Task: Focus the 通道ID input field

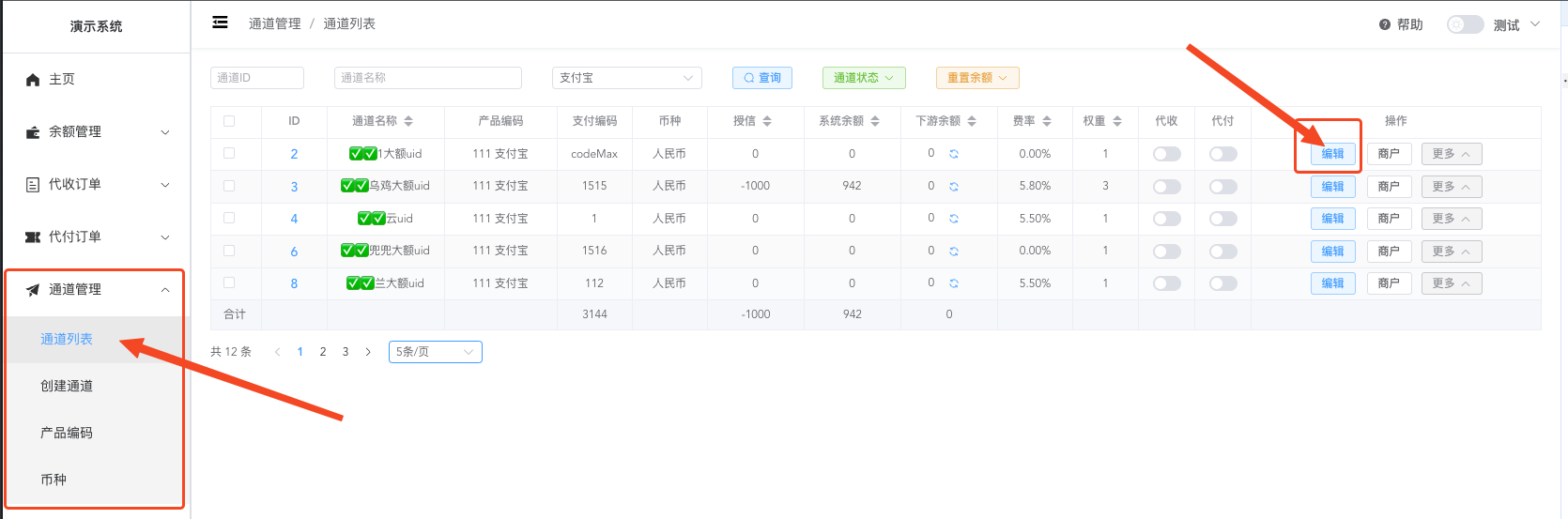Action: pyautogui.click(x=257, y=78)
